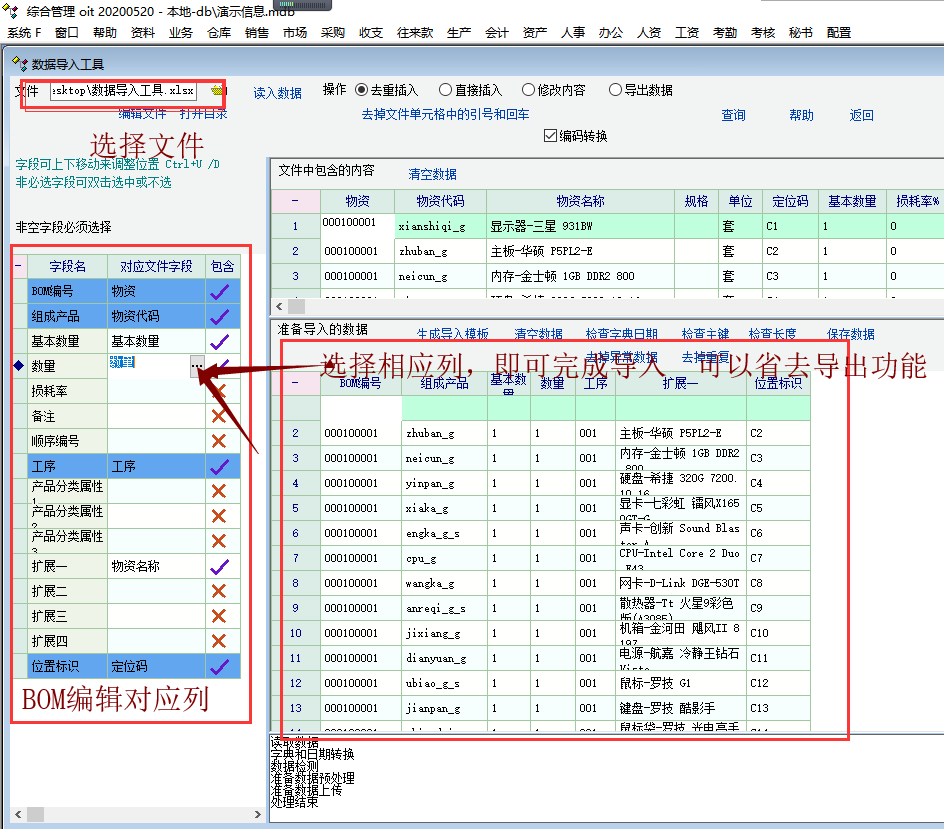
Task: Toggle the include mark for 备注 row
Action: pos(220,416)
